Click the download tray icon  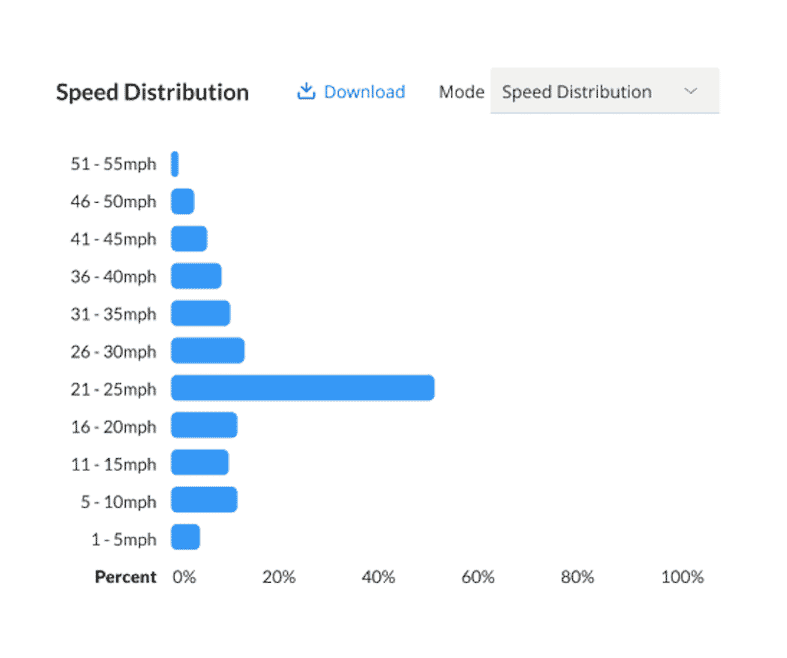[306, 91]
